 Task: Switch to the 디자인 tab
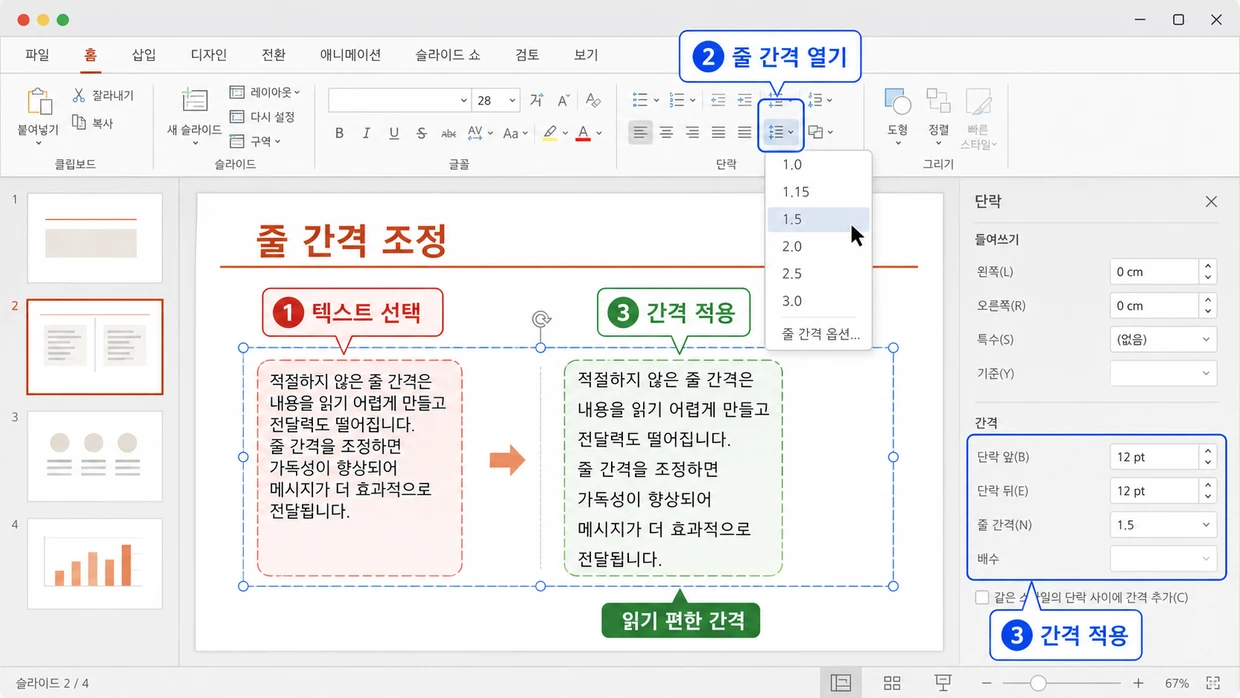click(208, 56)
